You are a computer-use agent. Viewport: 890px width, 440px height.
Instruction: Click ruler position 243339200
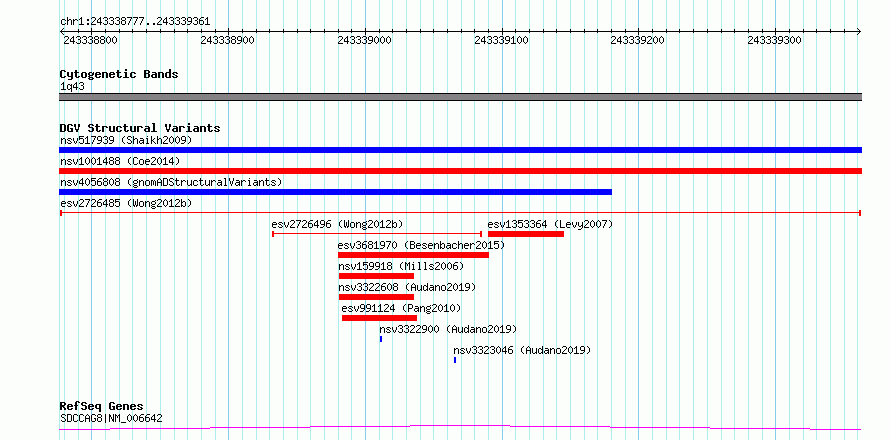[x=638, y=40]
